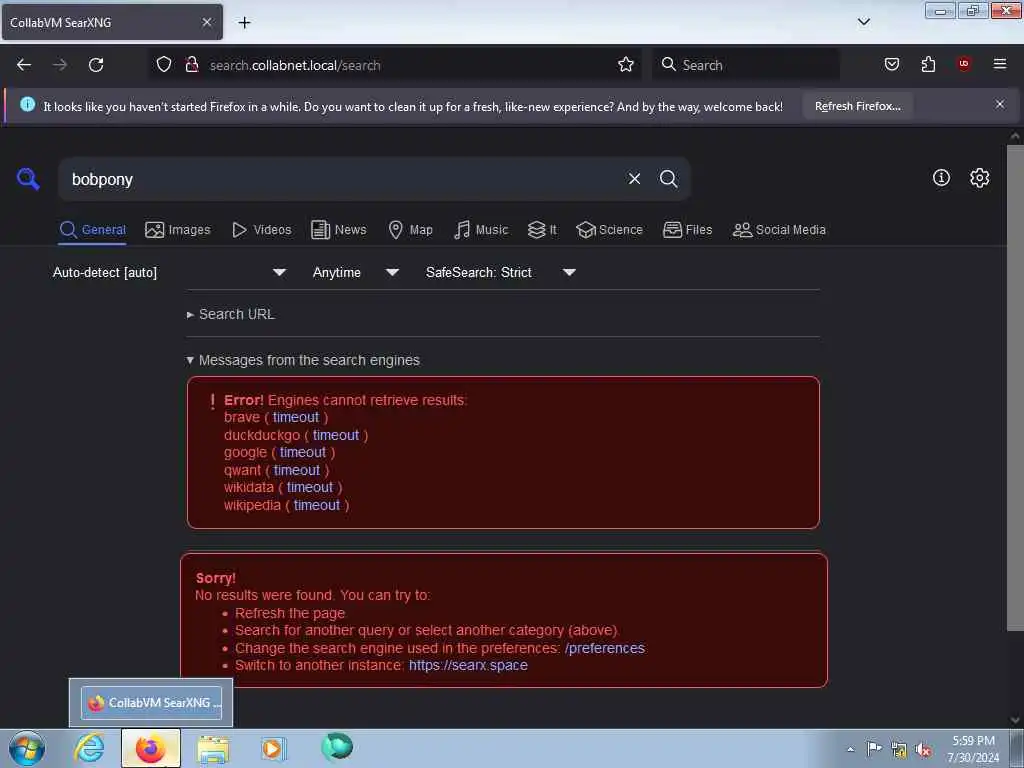
Task: Show hidden system tray icons
Action: pos(850,749)
